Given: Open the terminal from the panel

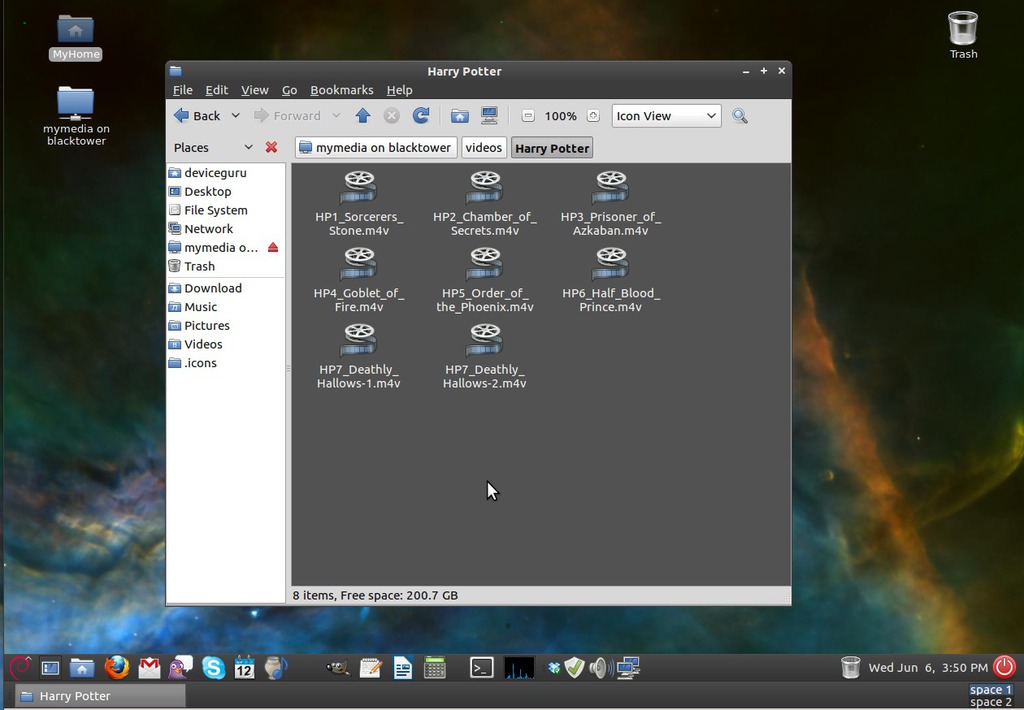Looking at the screenshot, I should click(481, 668).
